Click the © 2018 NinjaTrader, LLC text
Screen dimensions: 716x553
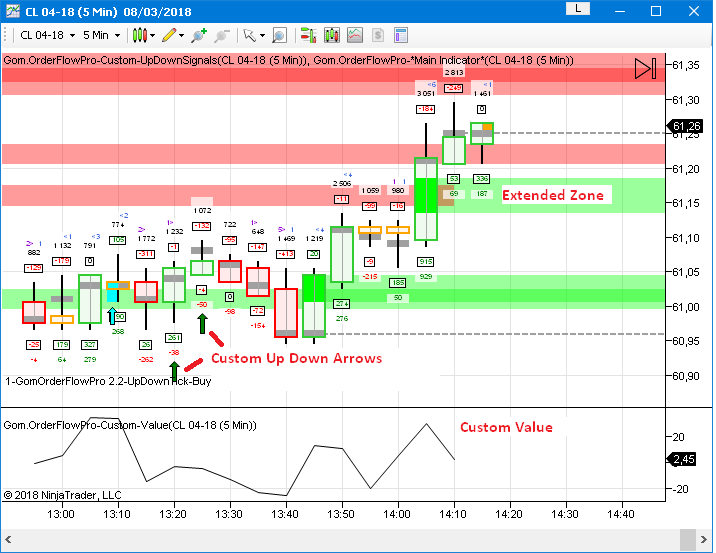(x=63, y=495)
